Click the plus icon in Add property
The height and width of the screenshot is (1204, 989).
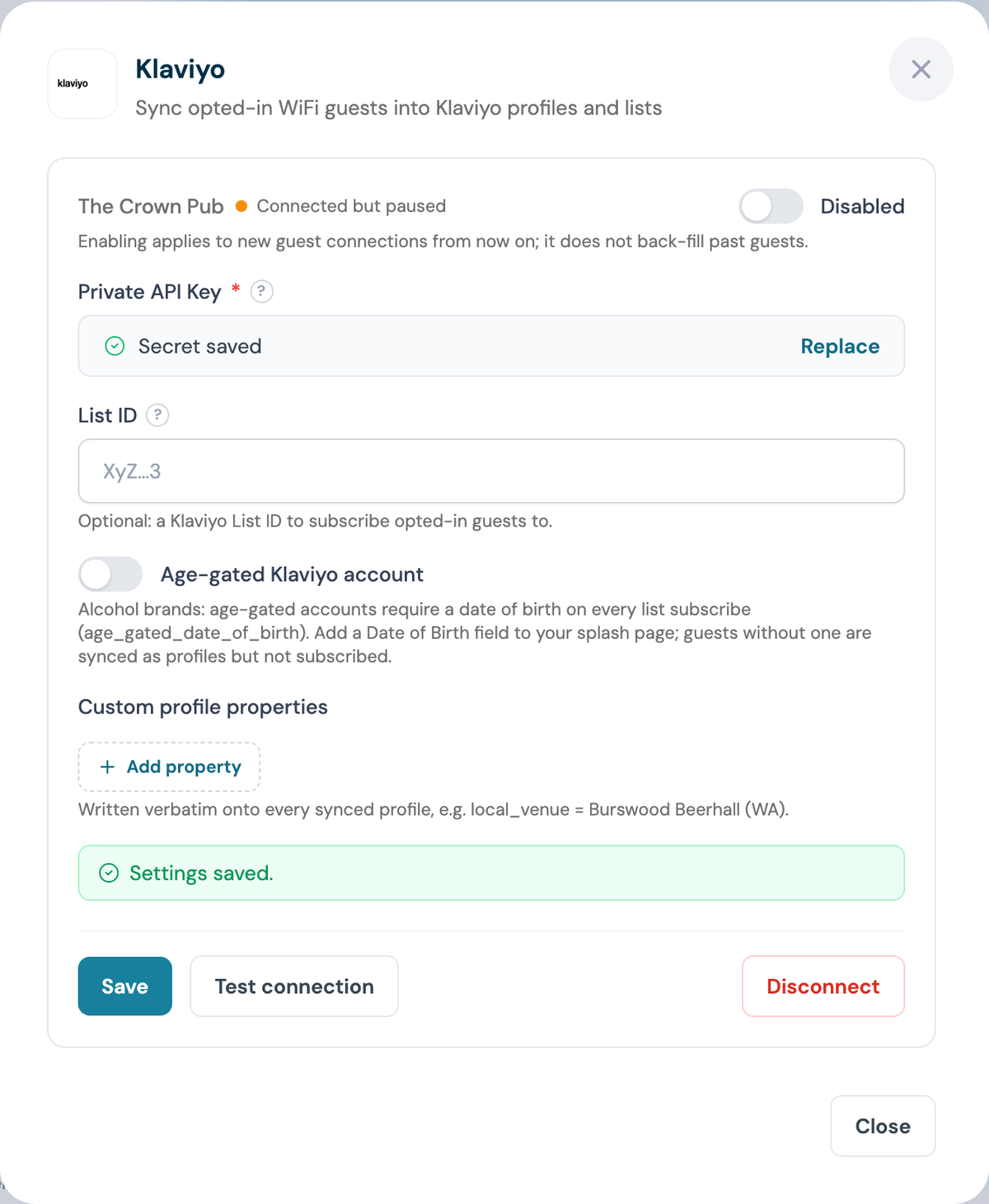pos(107,767)
